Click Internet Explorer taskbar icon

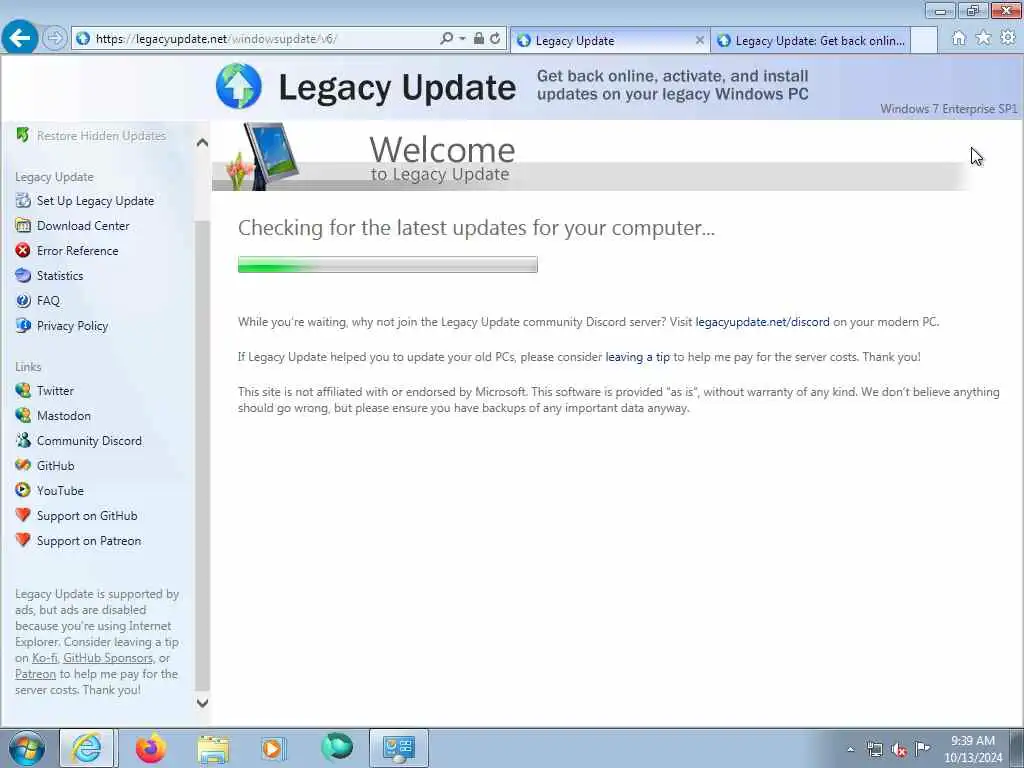(x=87, y=748)
